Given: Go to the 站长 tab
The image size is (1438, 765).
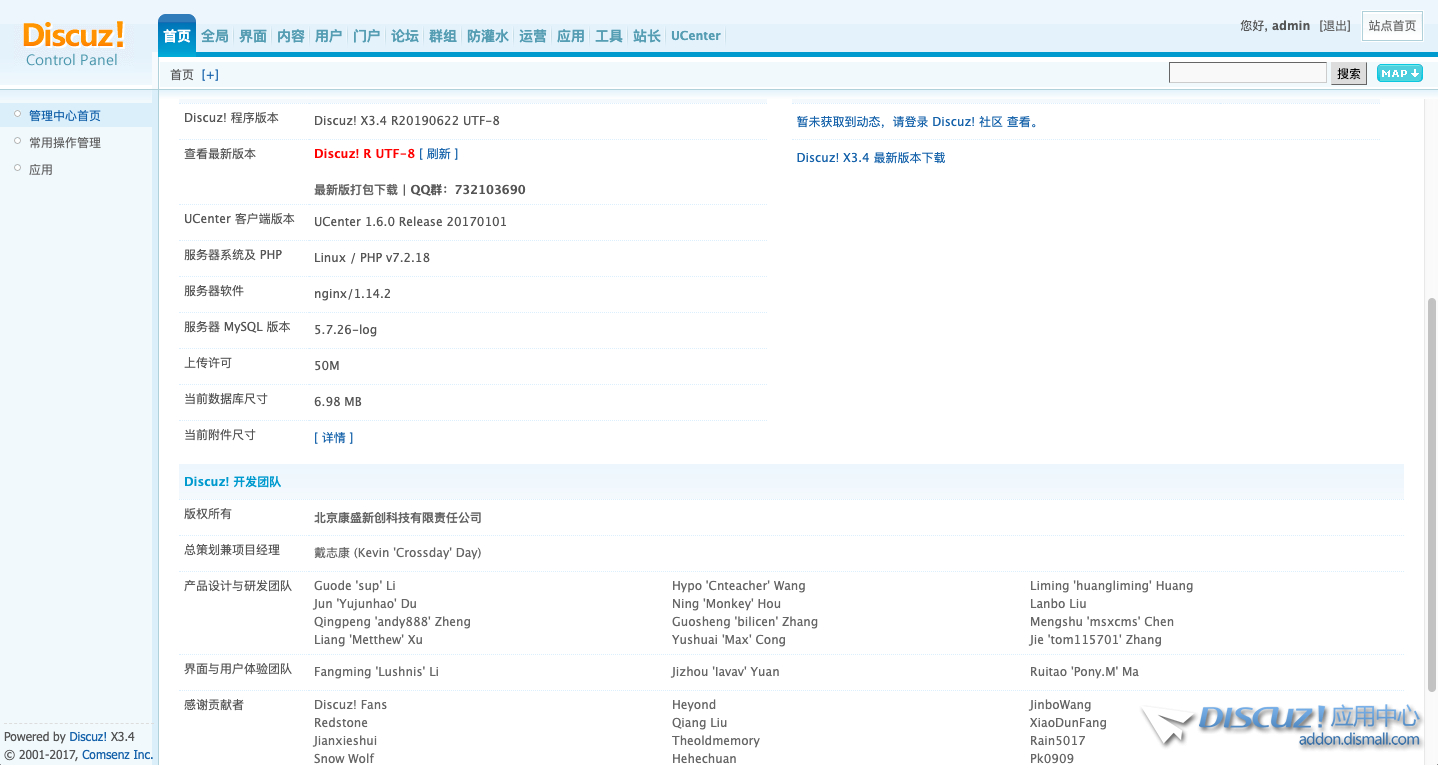Looking at the screenshot, I should click(x=647, y=36).
